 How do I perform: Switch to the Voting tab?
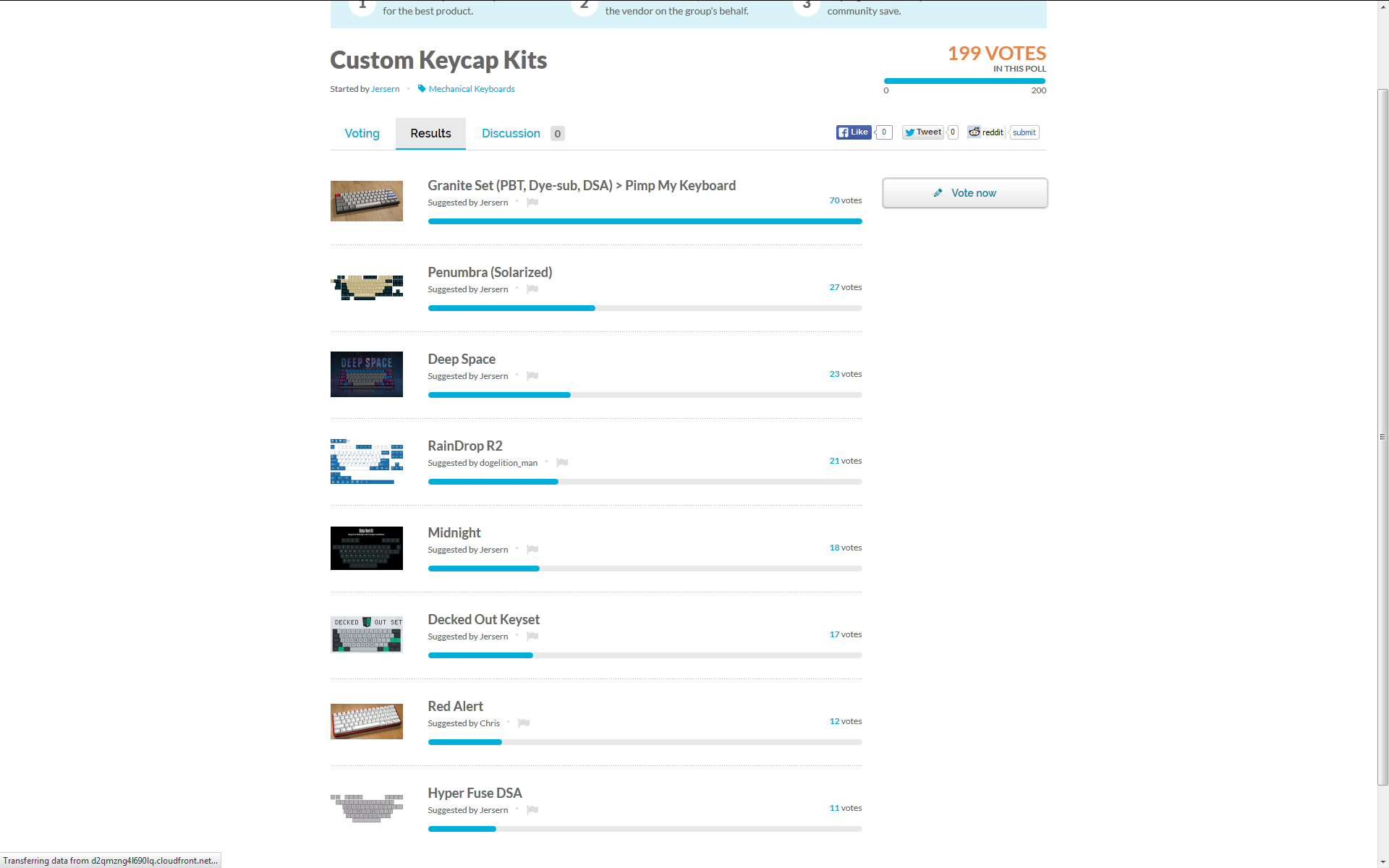pyautogui.click(x=362, y=134)
